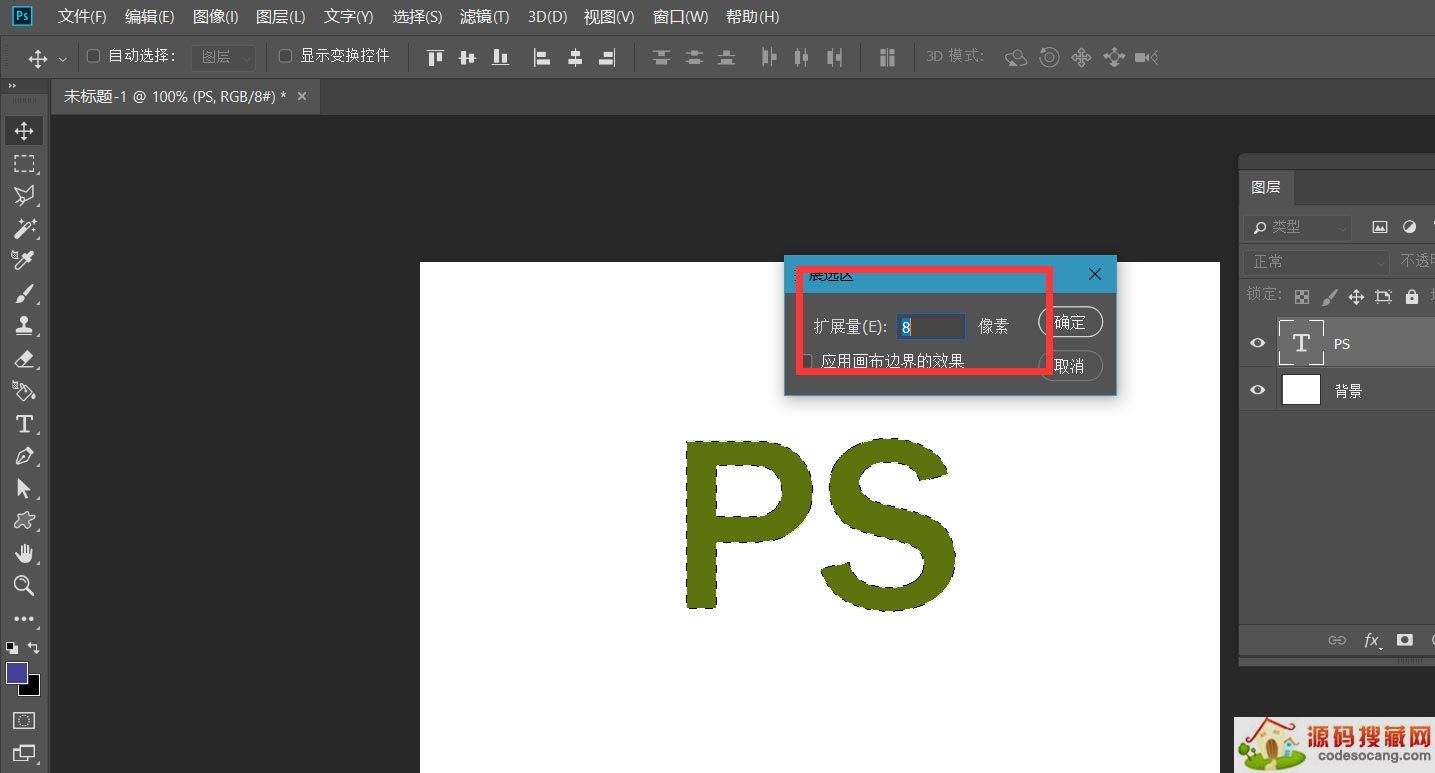The width and height of the screenshot is (1435, 773).
Task: Open the 选择(S) menu
Action: (417, 17)
